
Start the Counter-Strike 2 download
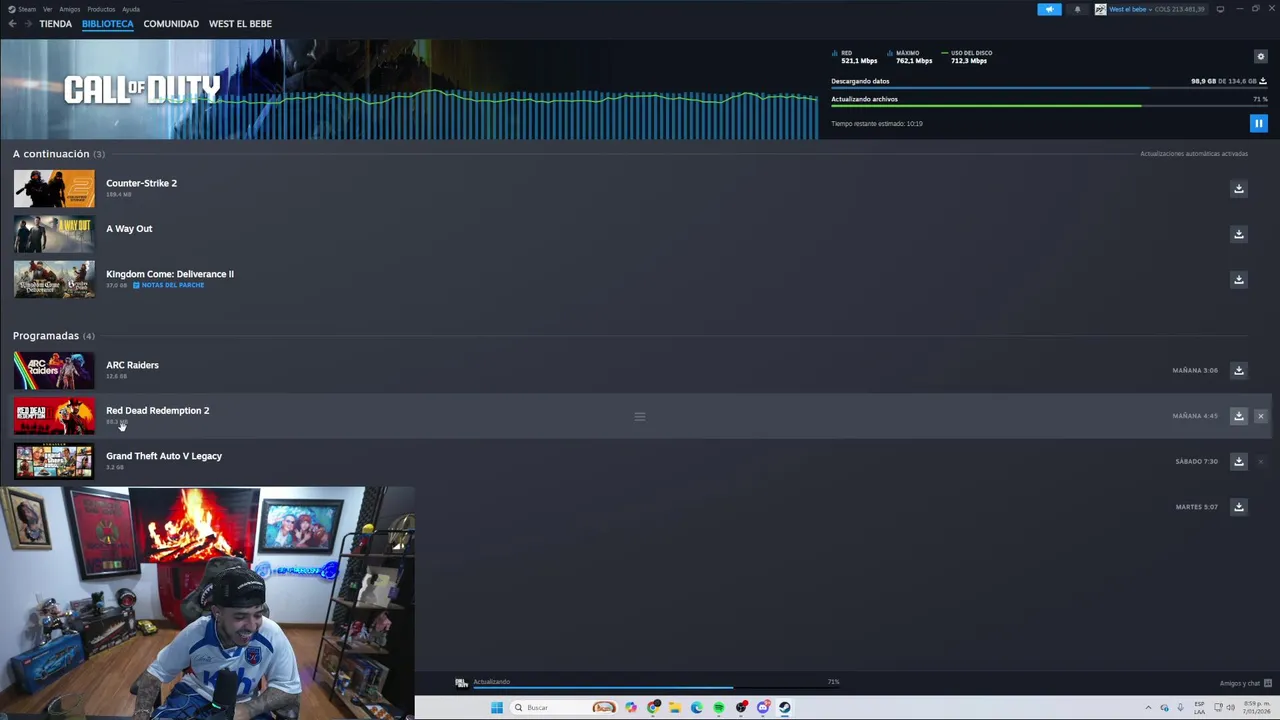[x=1238, y=188]
